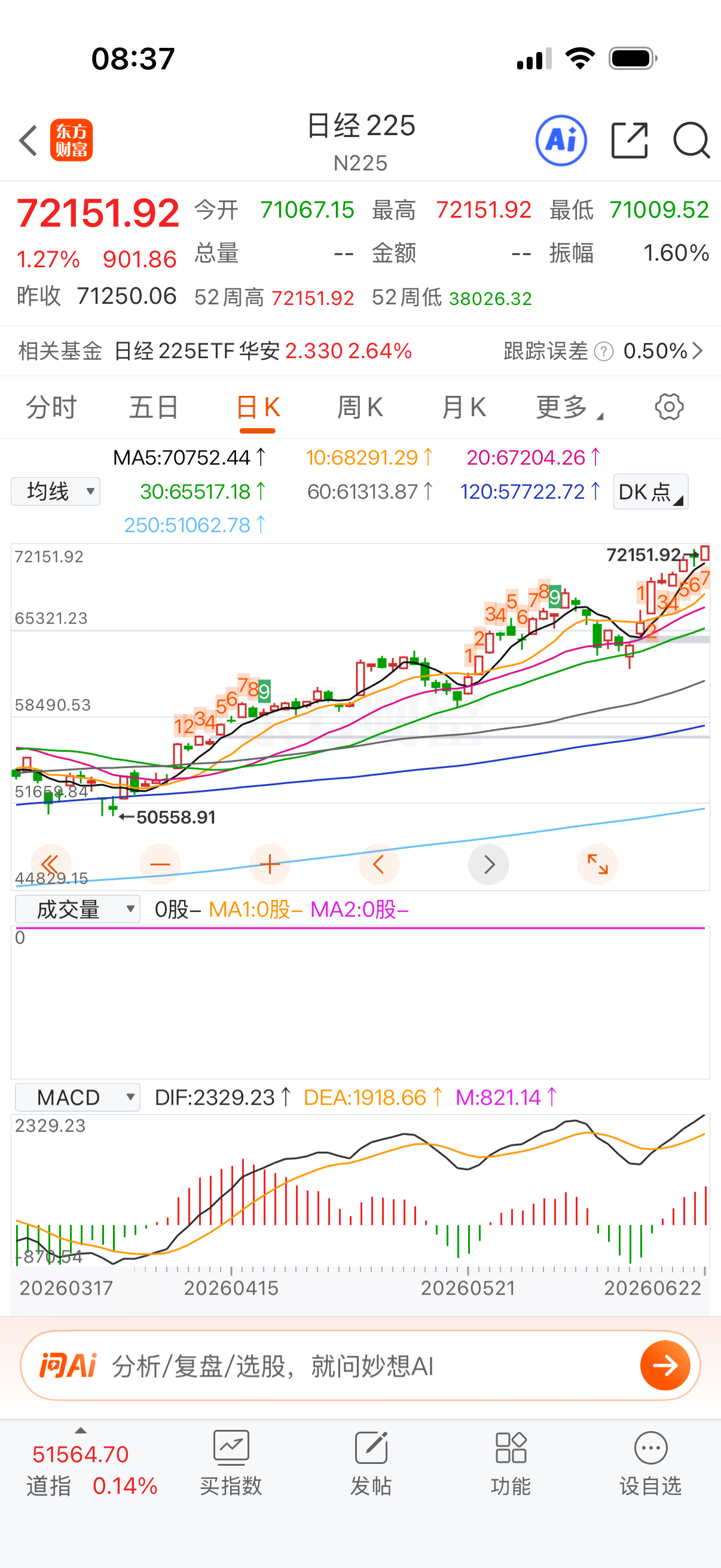Tap MA5:70752.44 value label
Viewport: 721px width, 1568px height.
190,457
